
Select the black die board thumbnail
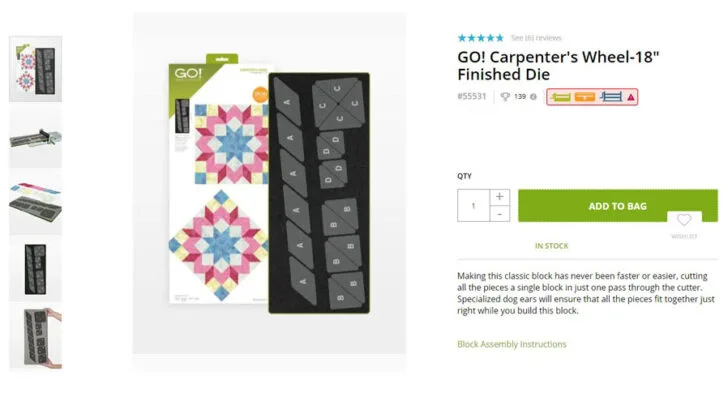click(36, 269)
